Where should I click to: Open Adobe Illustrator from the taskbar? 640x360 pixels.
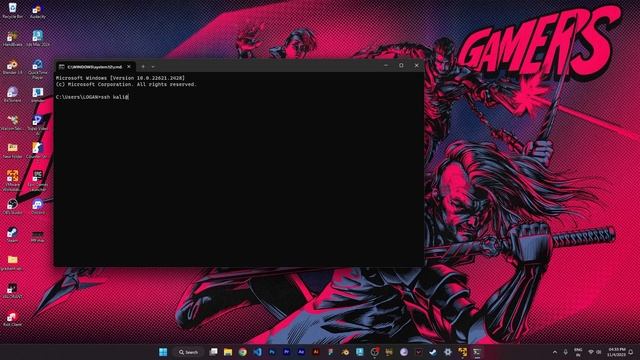[316, 352]
